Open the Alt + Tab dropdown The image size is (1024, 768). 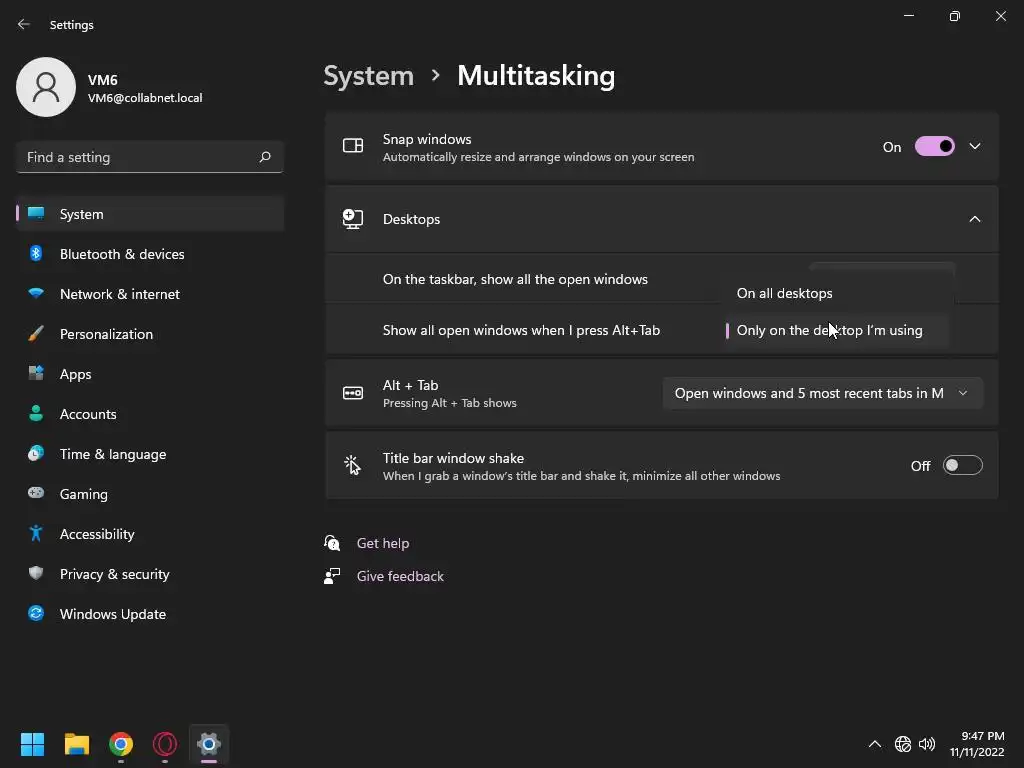pos(822,393)
